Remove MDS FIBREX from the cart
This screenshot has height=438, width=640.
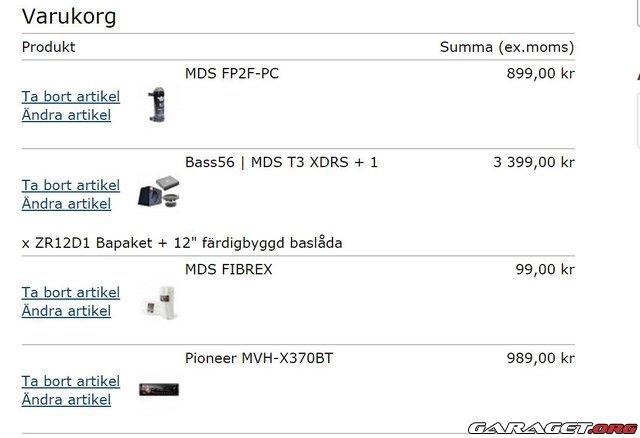point(70,292)
